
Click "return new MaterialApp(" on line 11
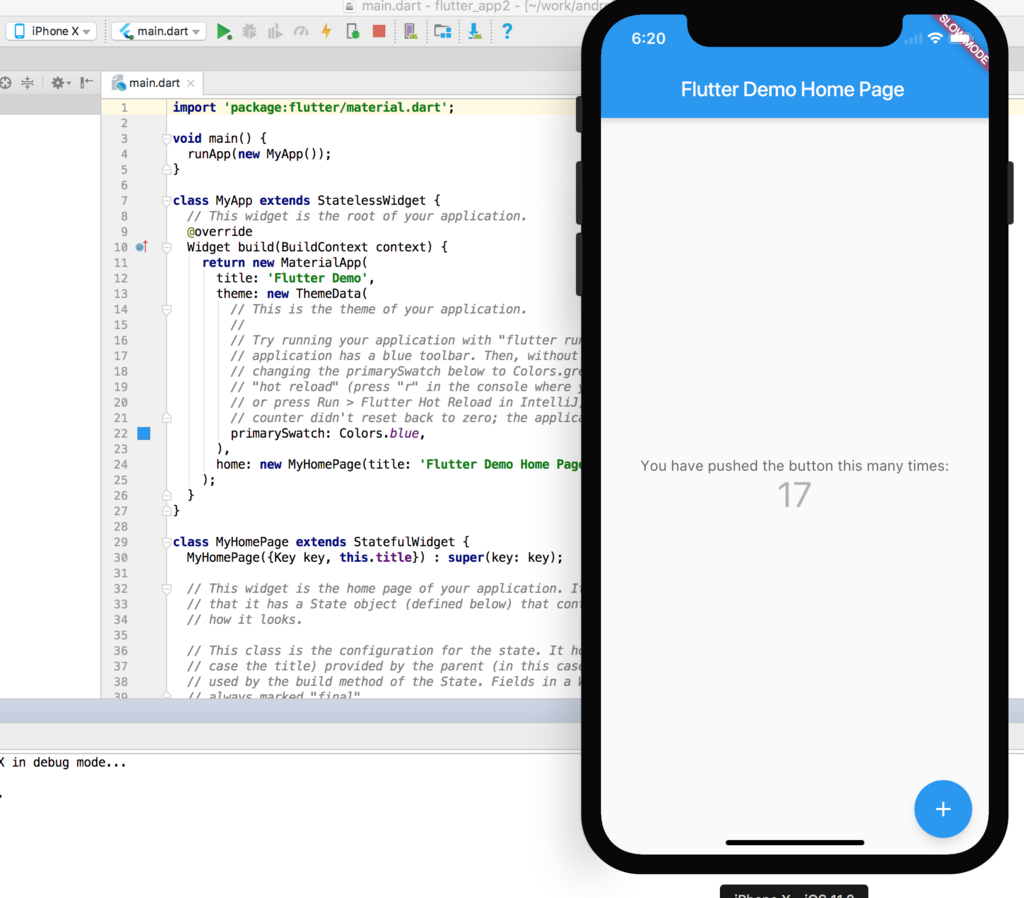[285, 263]
